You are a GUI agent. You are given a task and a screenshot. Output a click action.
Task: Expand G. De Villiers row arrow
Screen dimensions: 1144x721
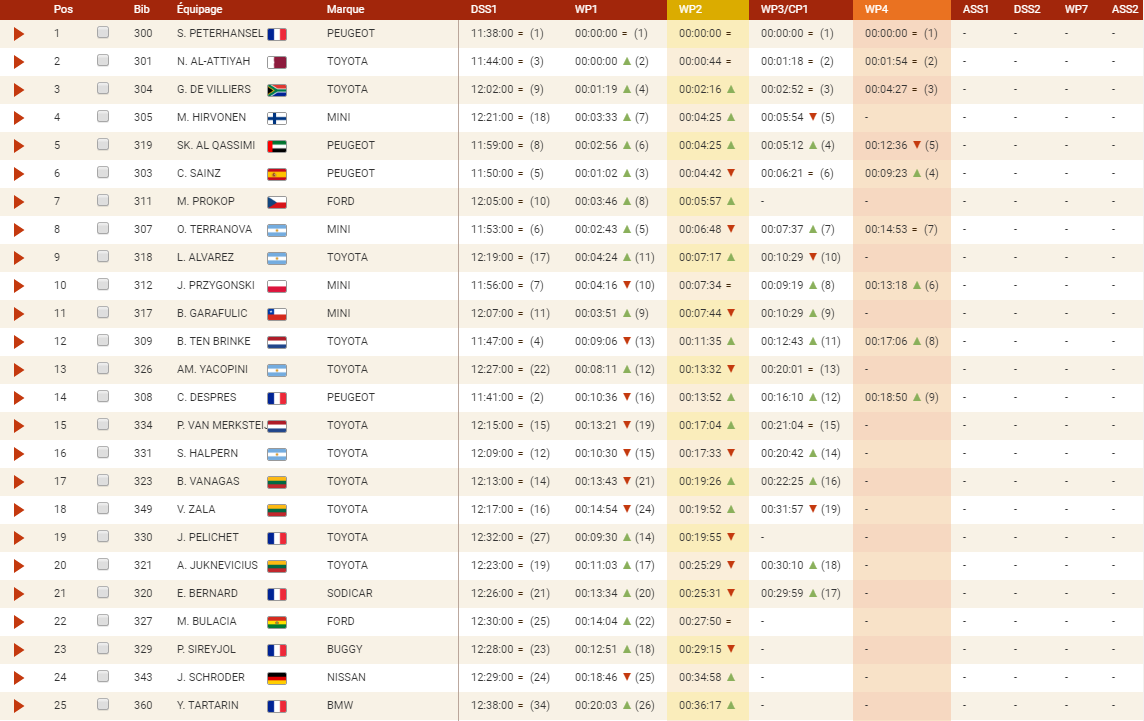(19, 90)
